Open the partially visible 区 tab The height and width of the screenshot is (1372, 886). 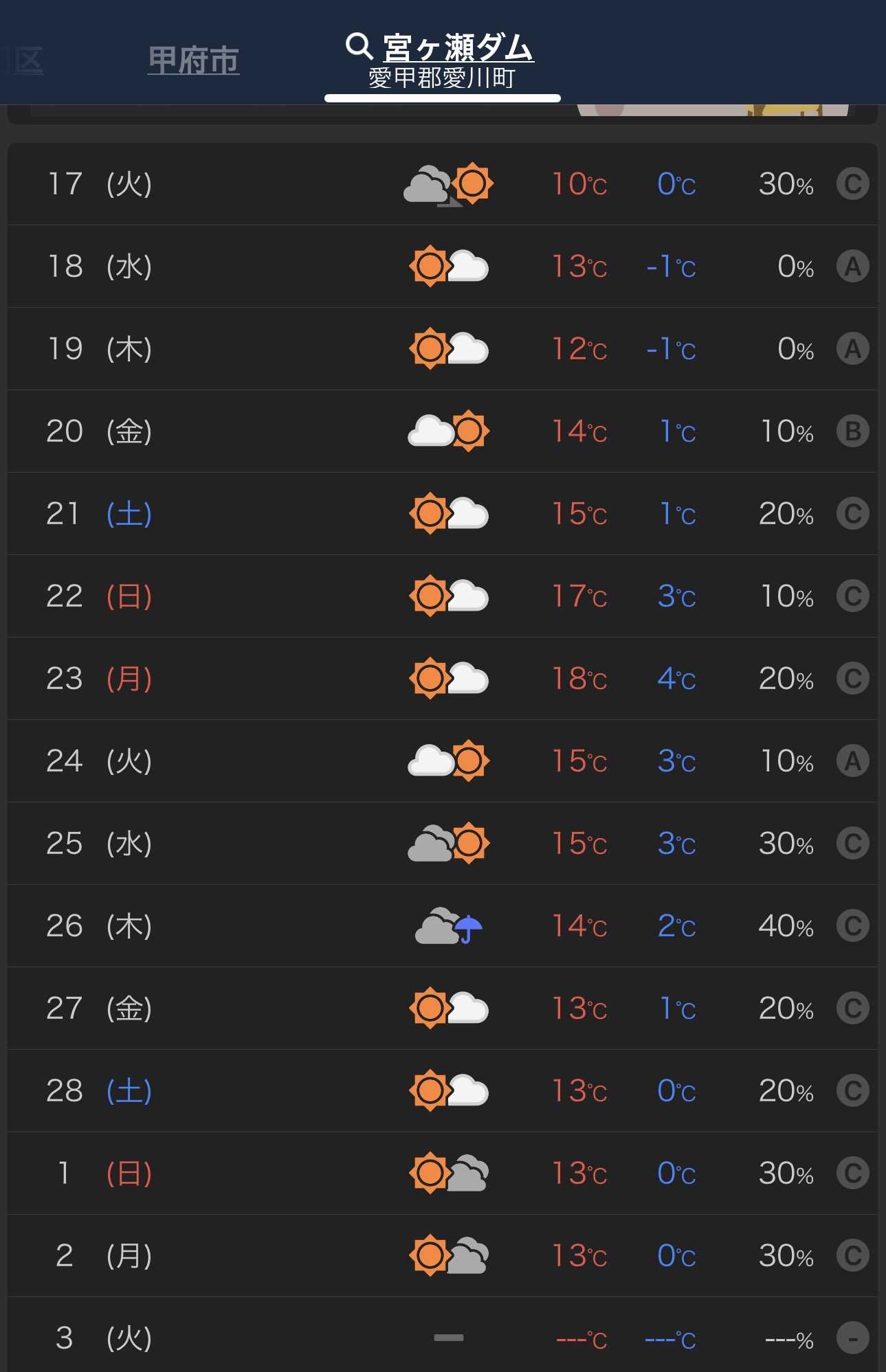click(x=26, y=60)
